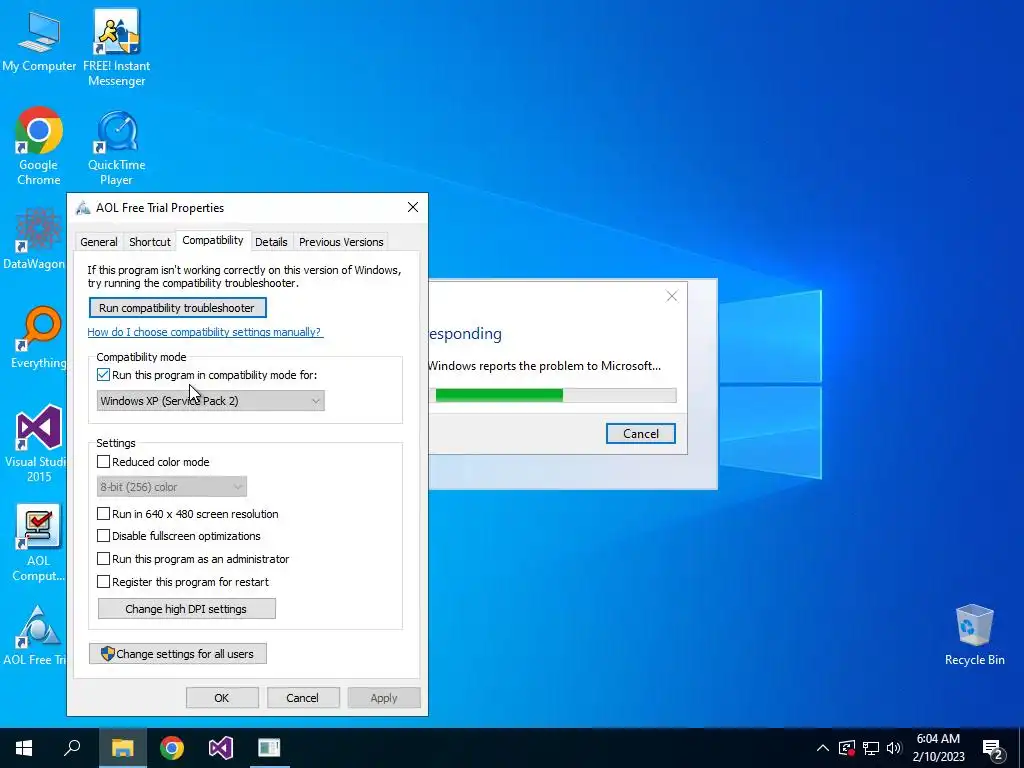Open File Explorer from the taskbar

click(122, 748)
